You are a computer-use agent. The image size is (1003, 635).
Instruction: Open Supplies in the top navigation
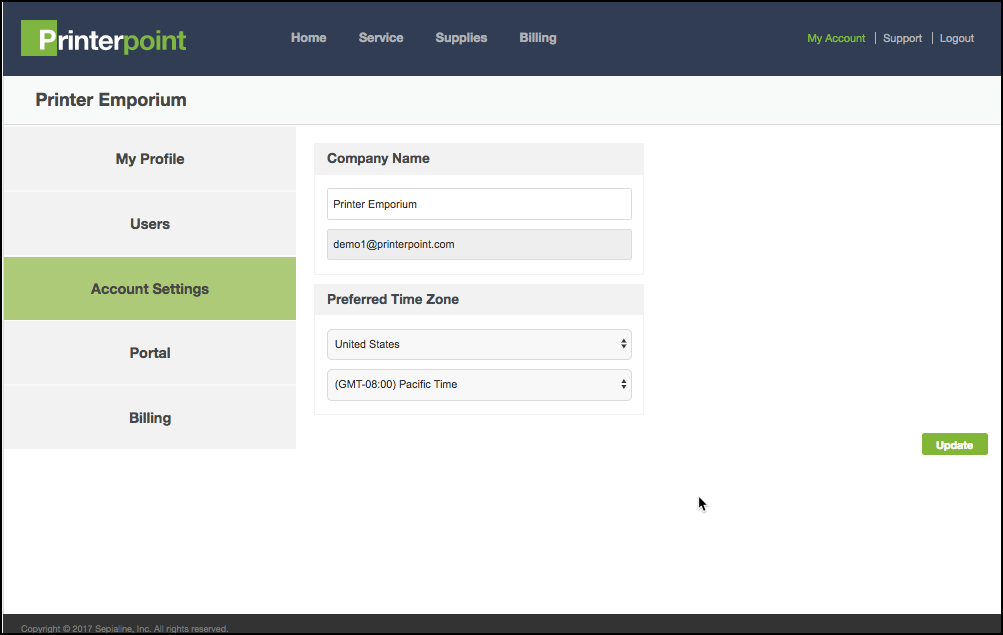[x=461, y=38]
